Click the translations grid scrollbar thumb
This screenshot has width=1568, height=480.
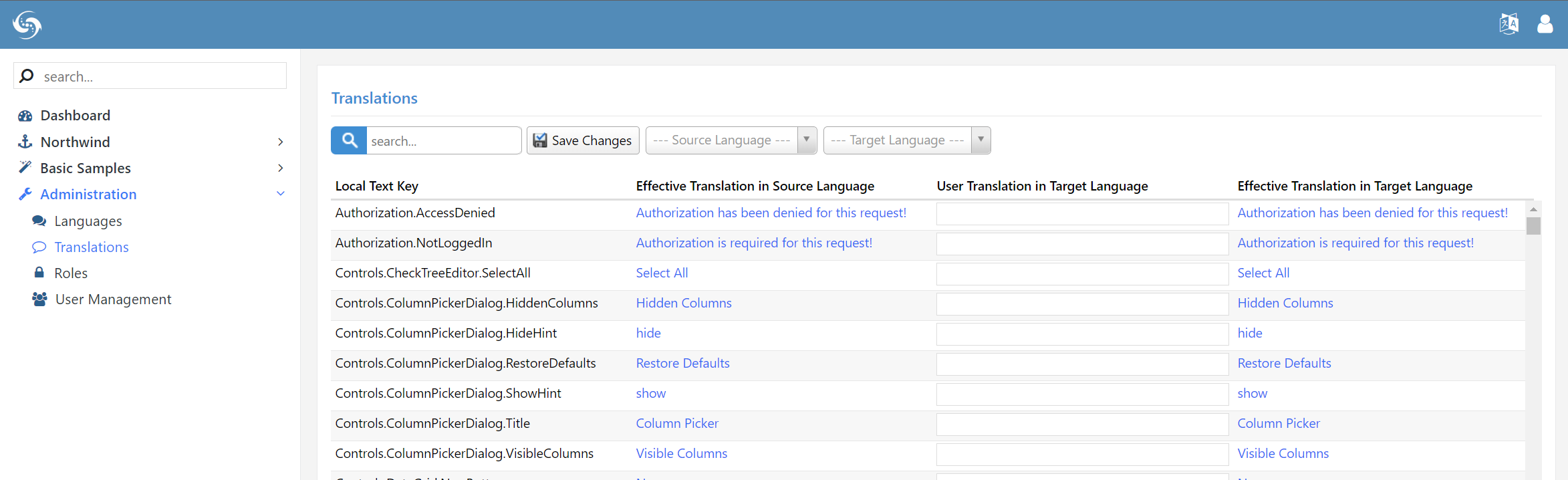(x=1533, y=226)
